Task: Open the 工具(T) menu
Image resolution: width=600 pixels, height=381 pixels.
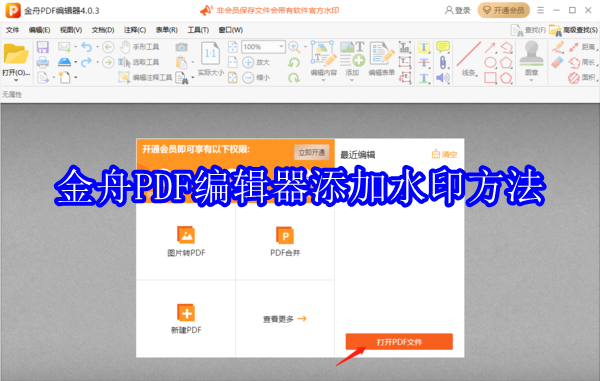Action: point(198,30)
